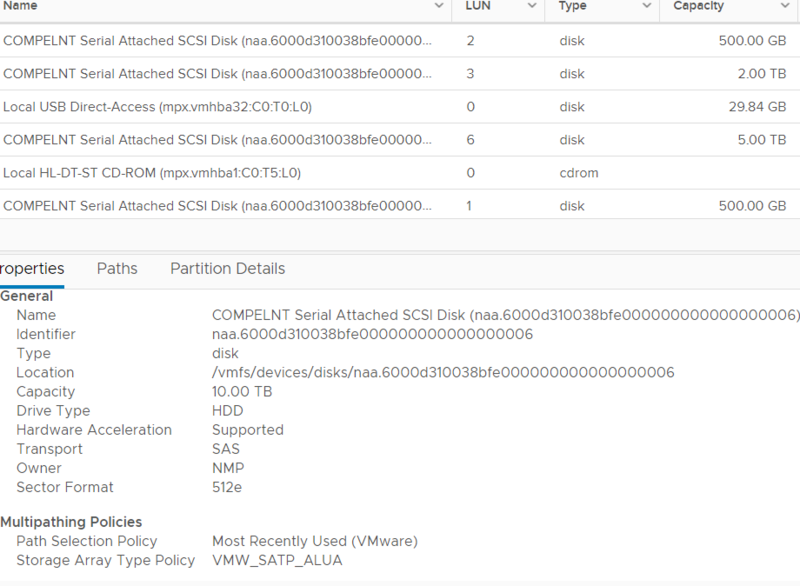Switch to the Paths tab
The width and height of the screenshot is (800, 586).
(x=116, y=268)
